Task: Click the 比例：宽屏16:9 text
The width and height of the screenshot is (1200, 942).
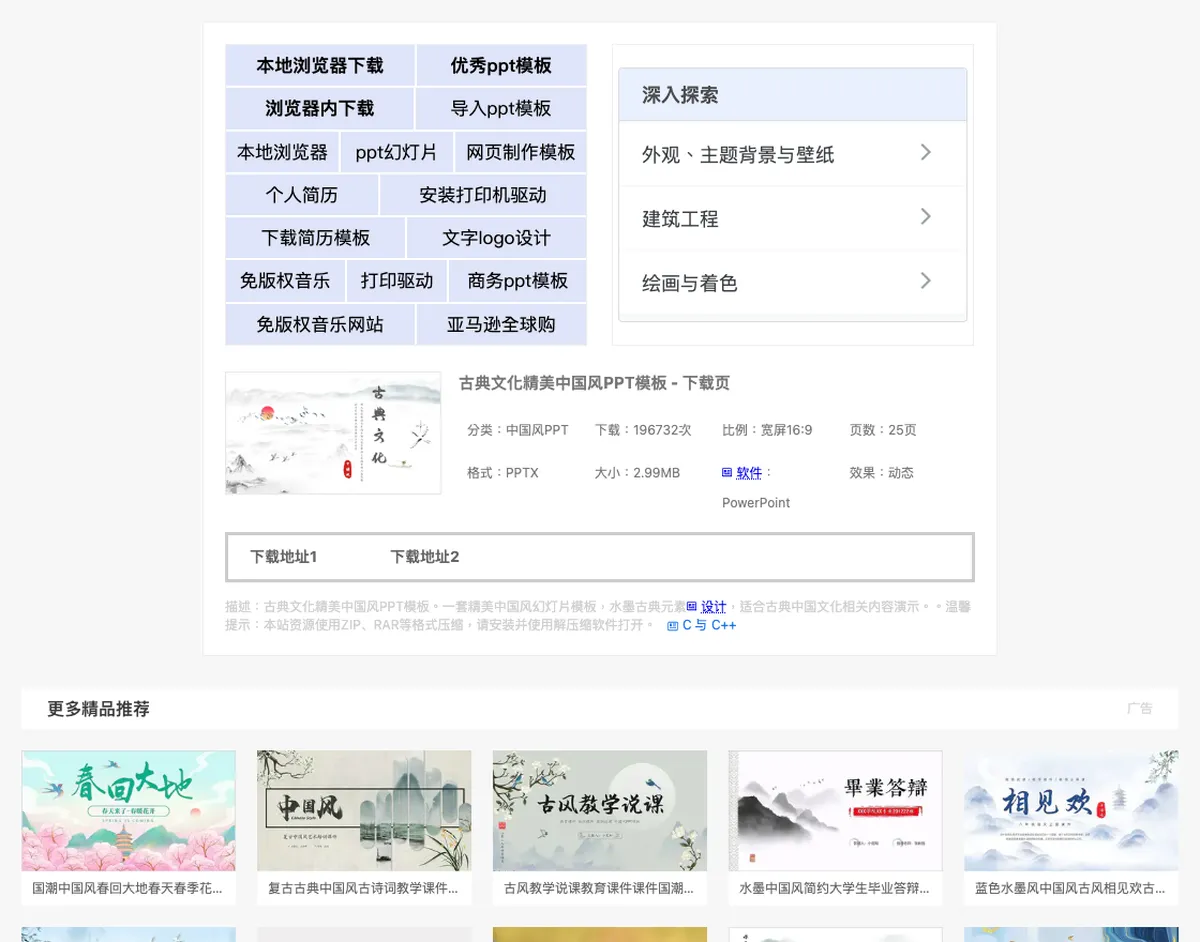Action: [767, 430]
